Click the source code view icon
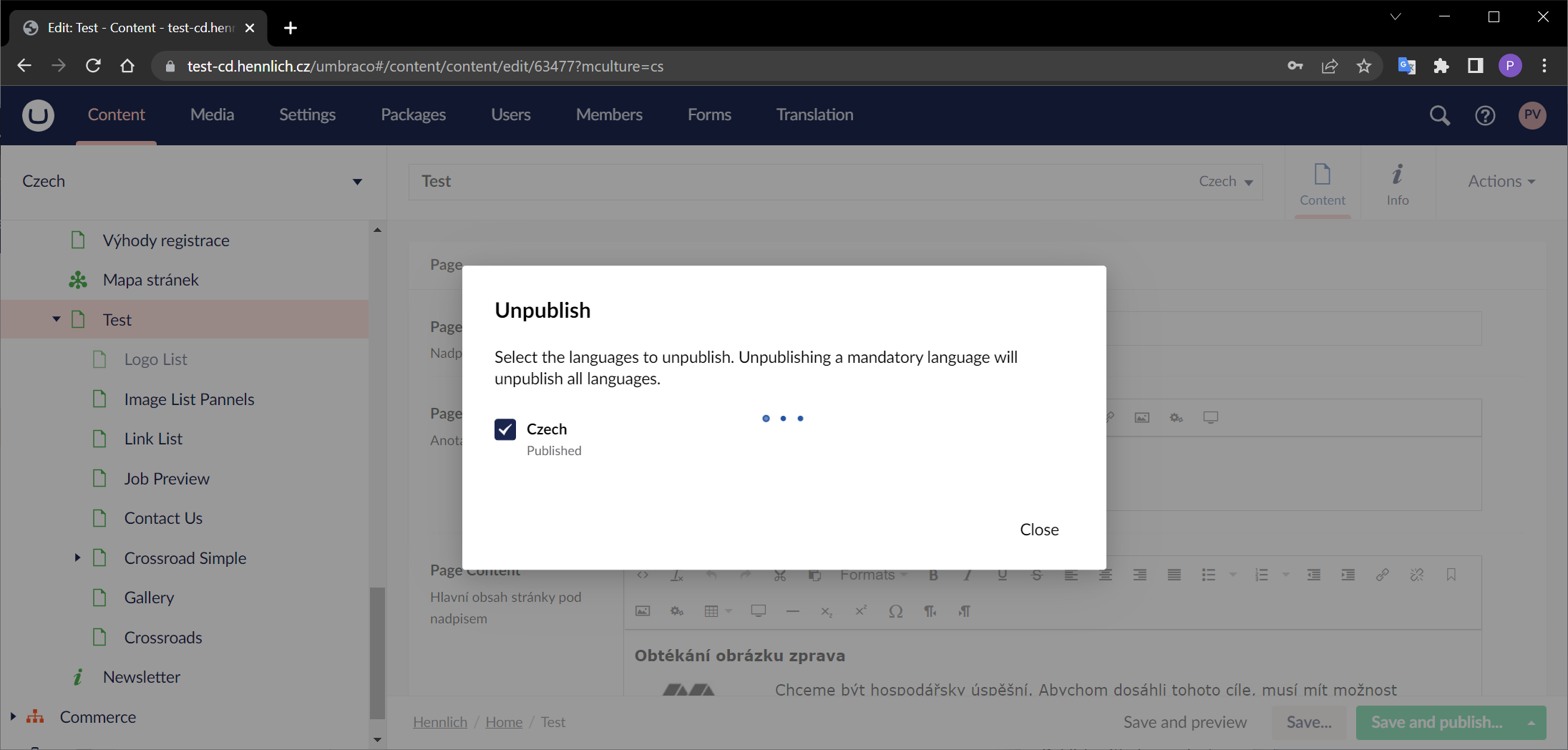 point(642,575)
